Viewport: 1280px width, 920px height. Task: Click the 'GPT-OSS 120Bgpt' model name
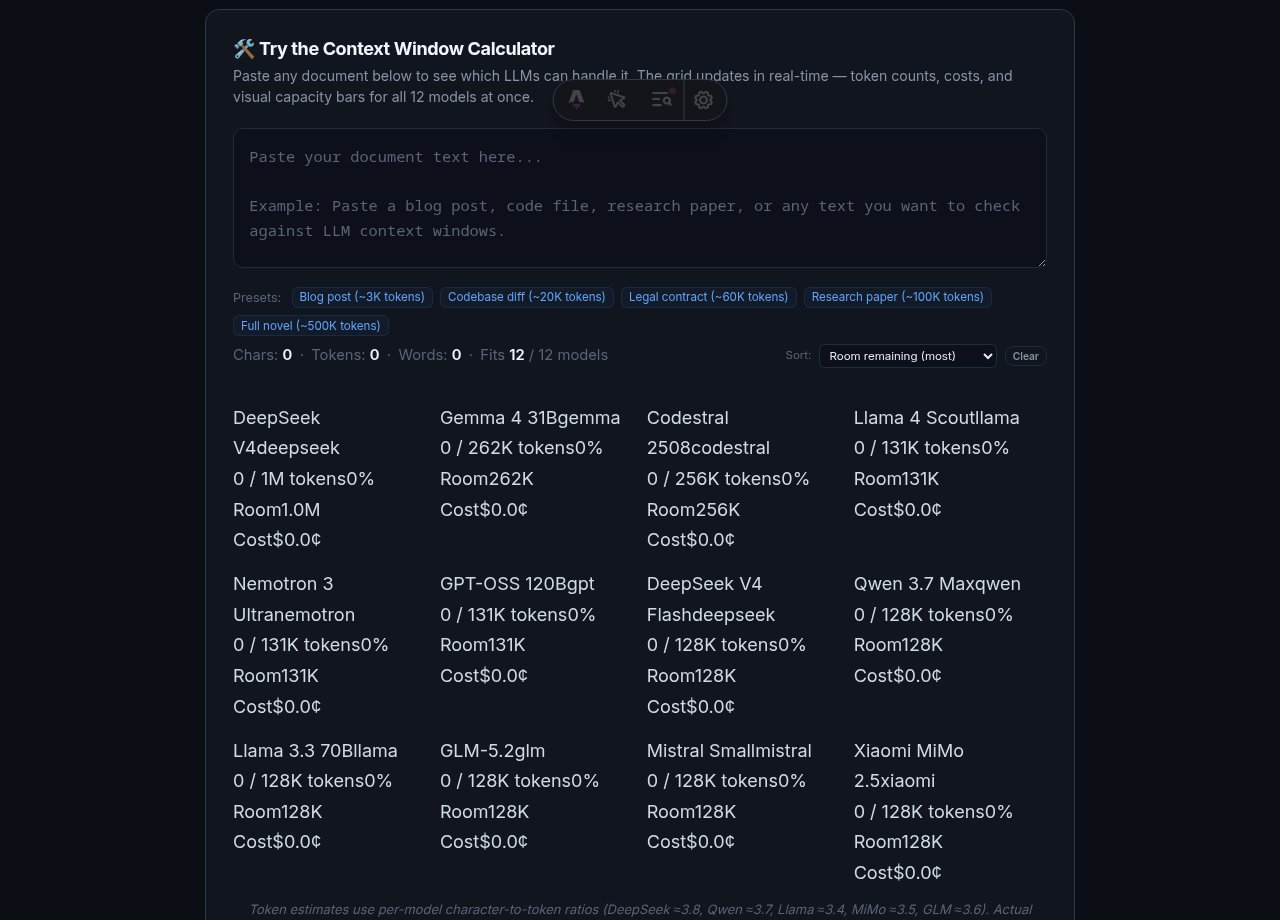517,584
